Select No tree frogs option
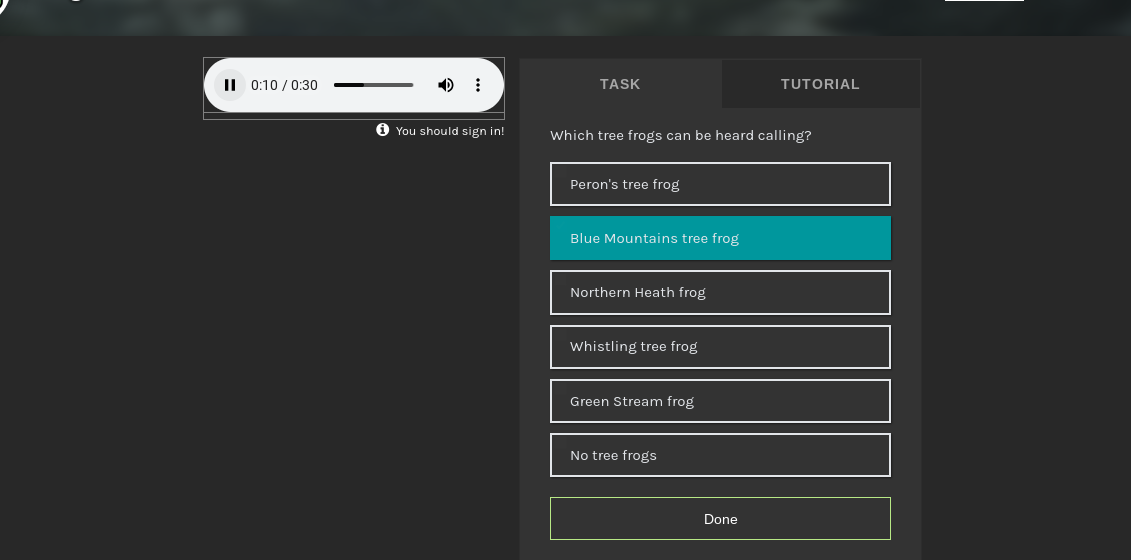Image resolution: width=1131 pixels, height=560 pixels. [720, 455]
